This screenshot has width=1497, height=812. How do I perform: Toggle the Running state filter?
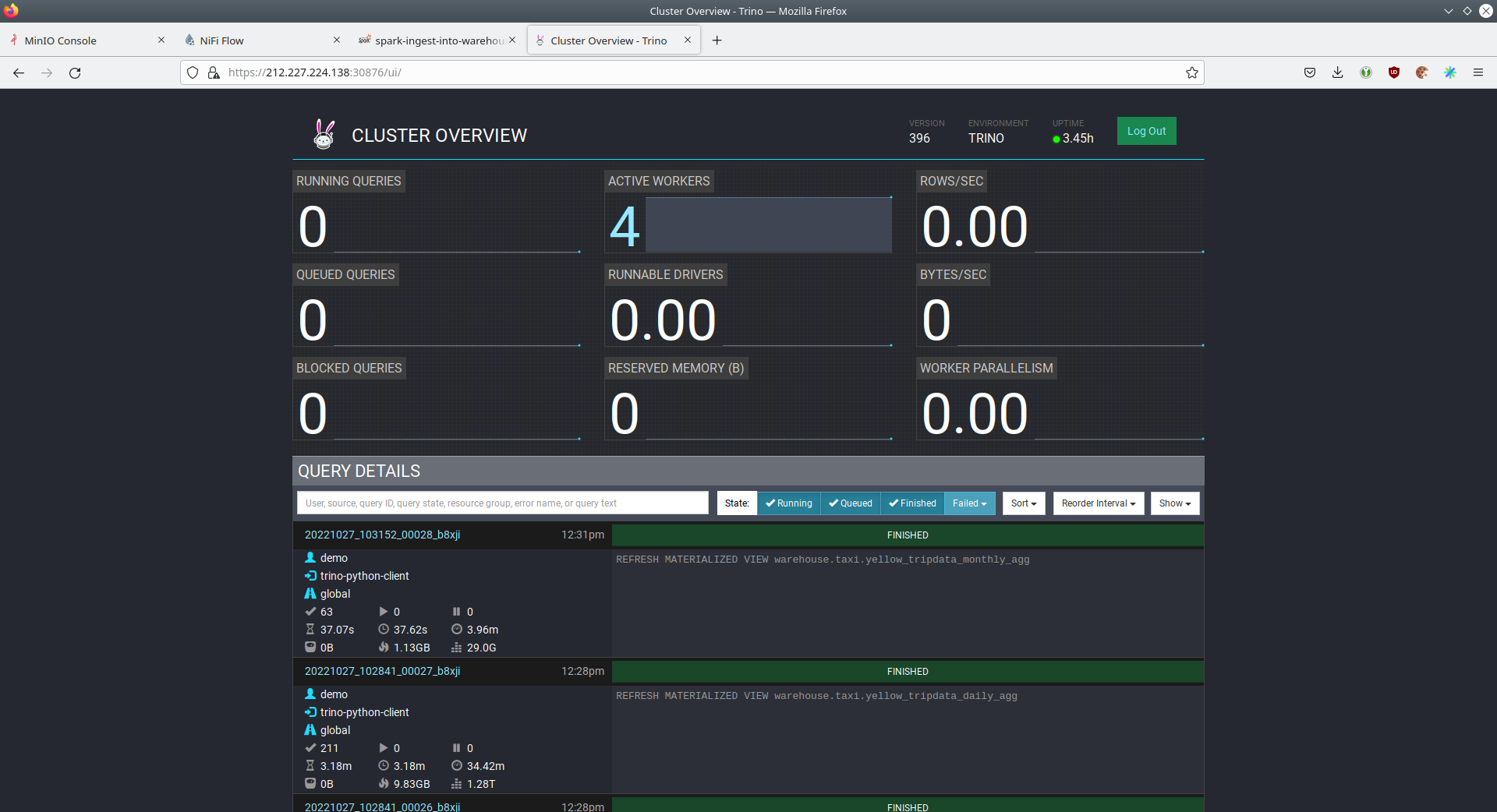point(788,503)
